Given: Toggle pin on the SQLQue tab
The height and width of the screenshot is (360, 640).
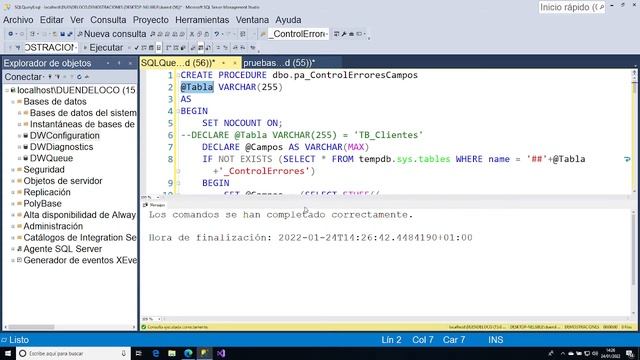Looking at the screenshot, I should point(223,63).
